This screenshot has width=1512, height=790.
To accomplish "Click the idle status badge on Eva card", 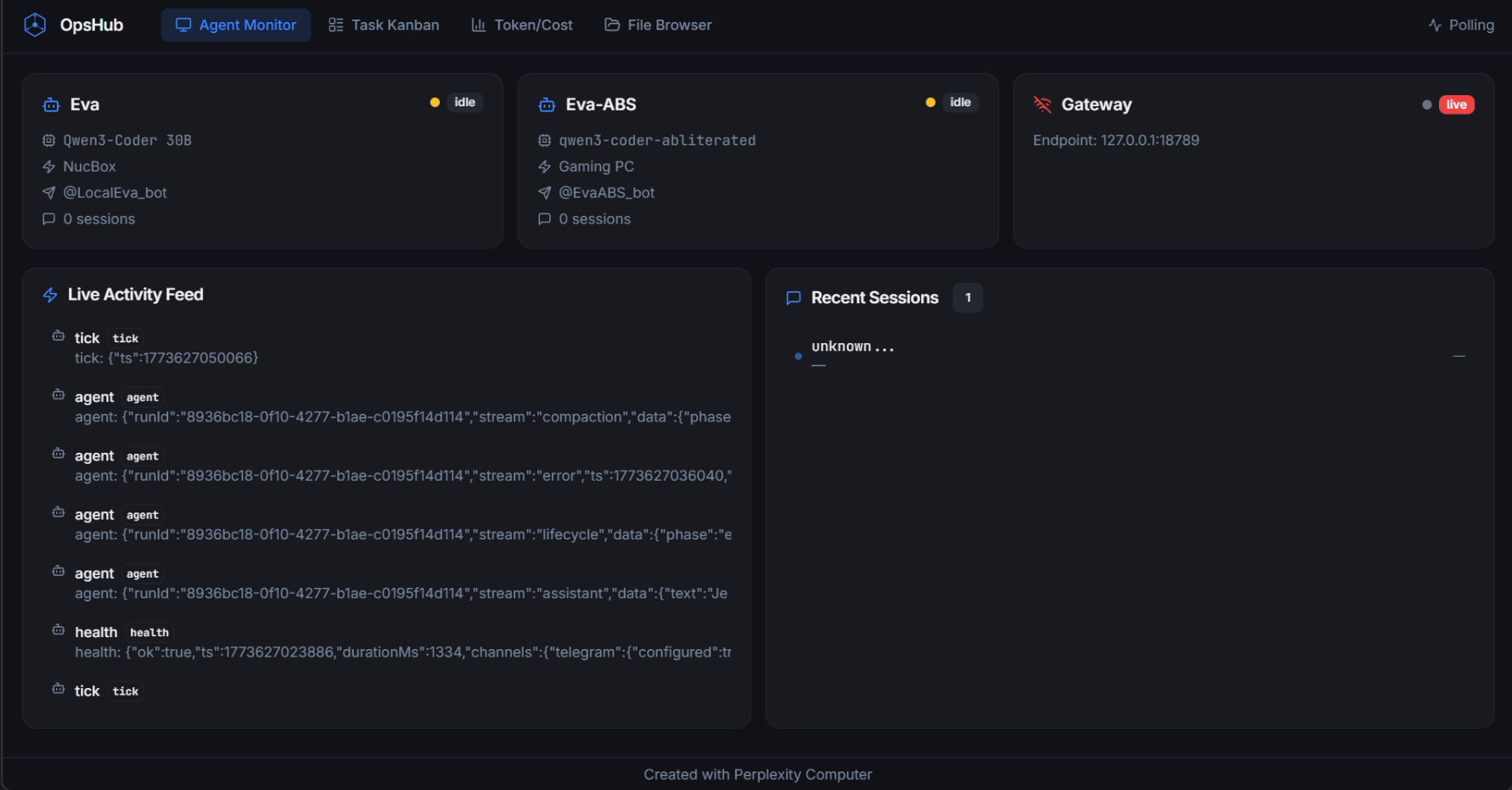I will pos(464,103).
